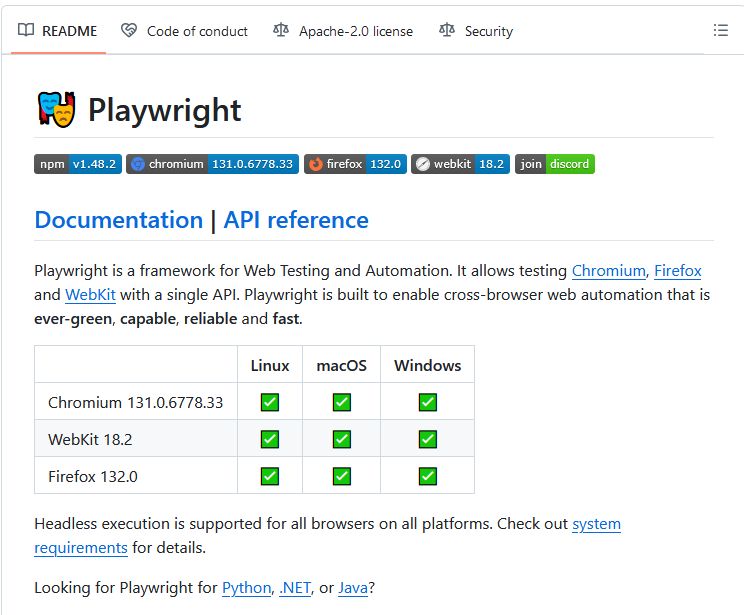This screenshot has width=744, height=615.
Task: Click the WebKit Windows green checkmark
Action: tap(428, 439)
